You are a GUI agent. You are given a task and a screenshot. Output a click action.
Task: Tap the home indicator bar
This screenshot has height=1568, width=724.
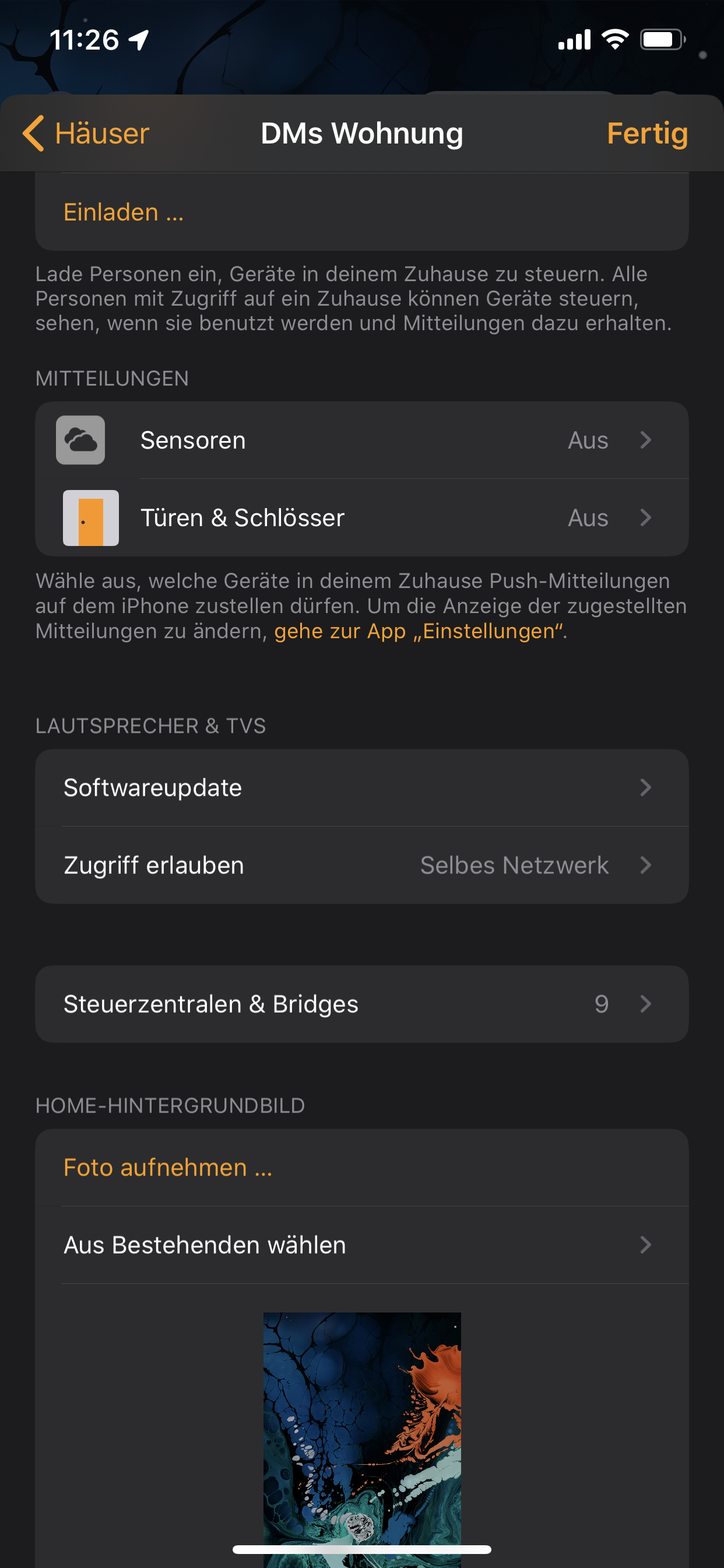(361, 1549)
